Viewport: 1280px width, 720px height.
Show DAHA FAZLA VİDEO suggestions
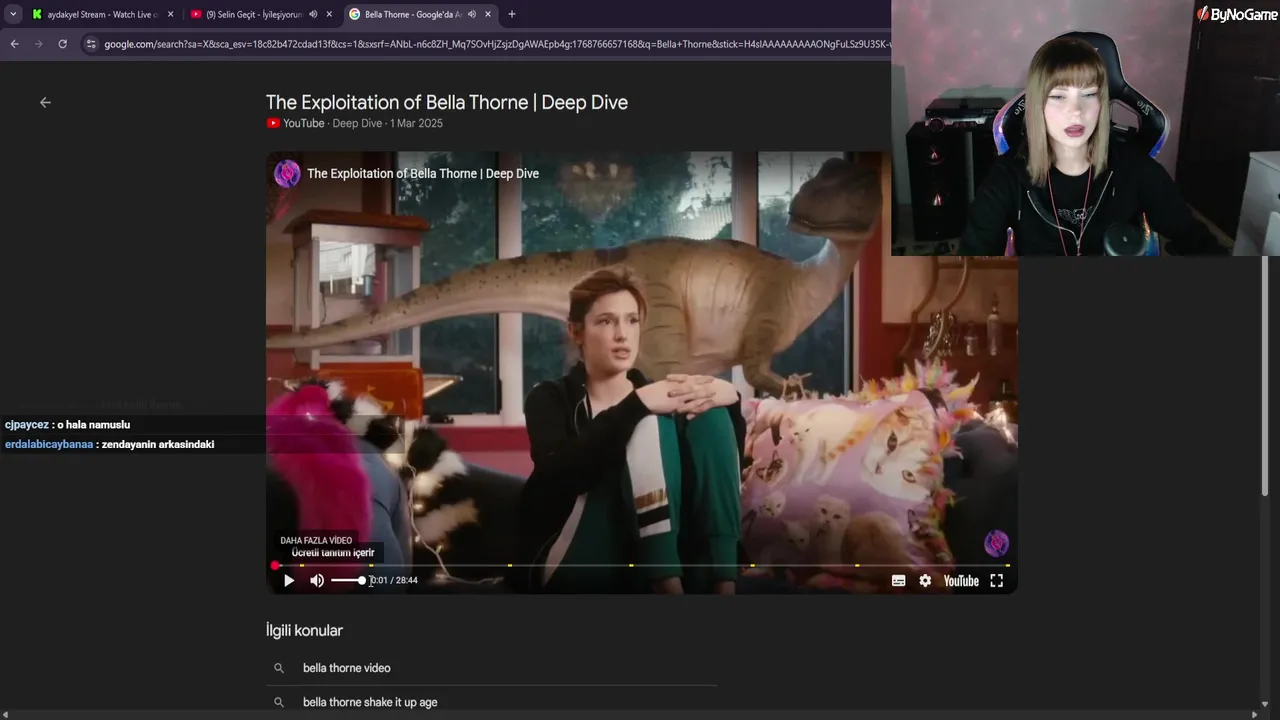(316, 541)
